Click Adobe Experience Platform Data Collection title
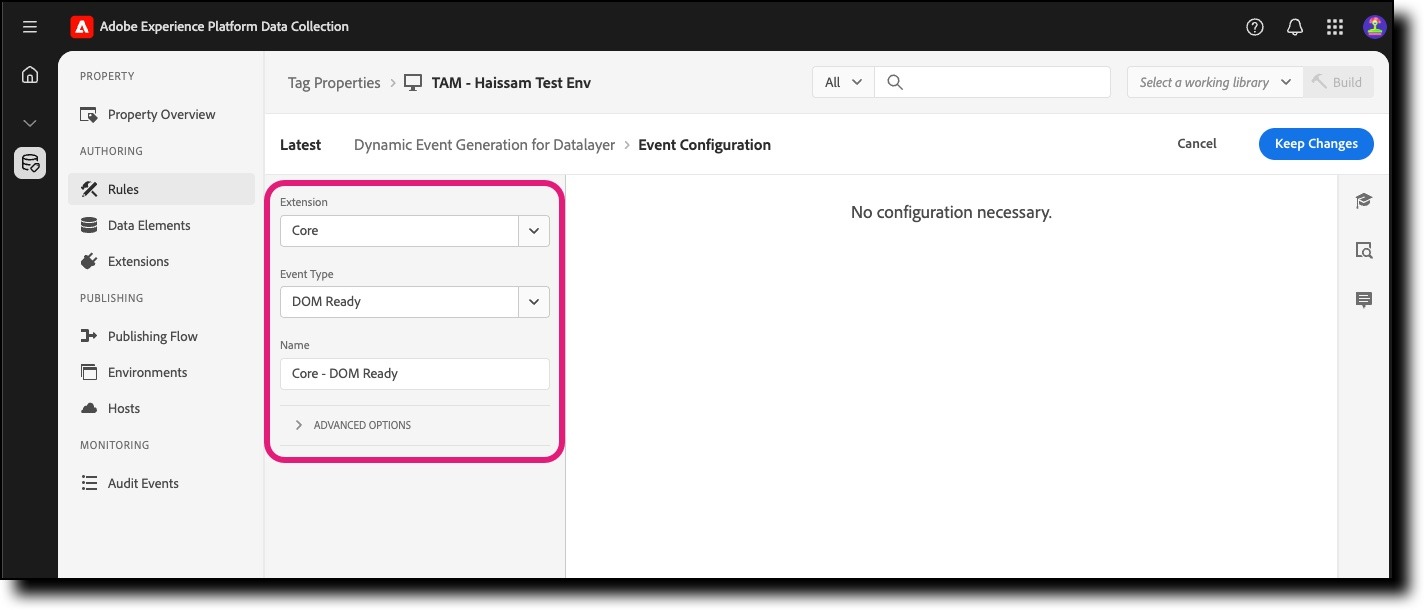This screenshot has height=610, width=1424. coord(224,27)
